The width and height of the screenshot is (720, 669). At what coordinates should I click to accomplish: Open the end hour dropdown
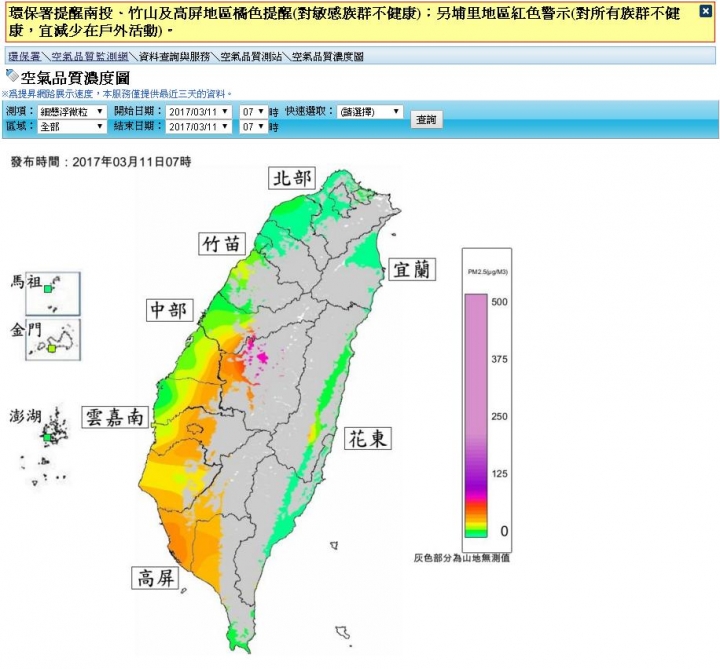(x=253, y=126)
